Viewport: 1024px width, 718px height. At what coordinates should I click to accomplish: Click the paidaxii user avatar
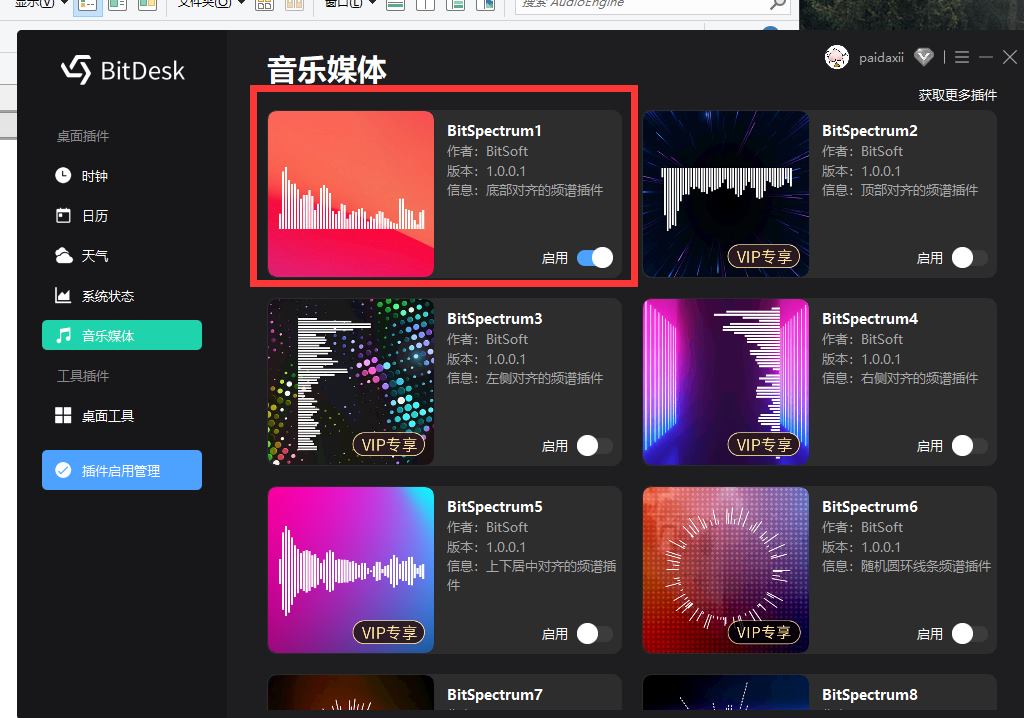(837, 58)
